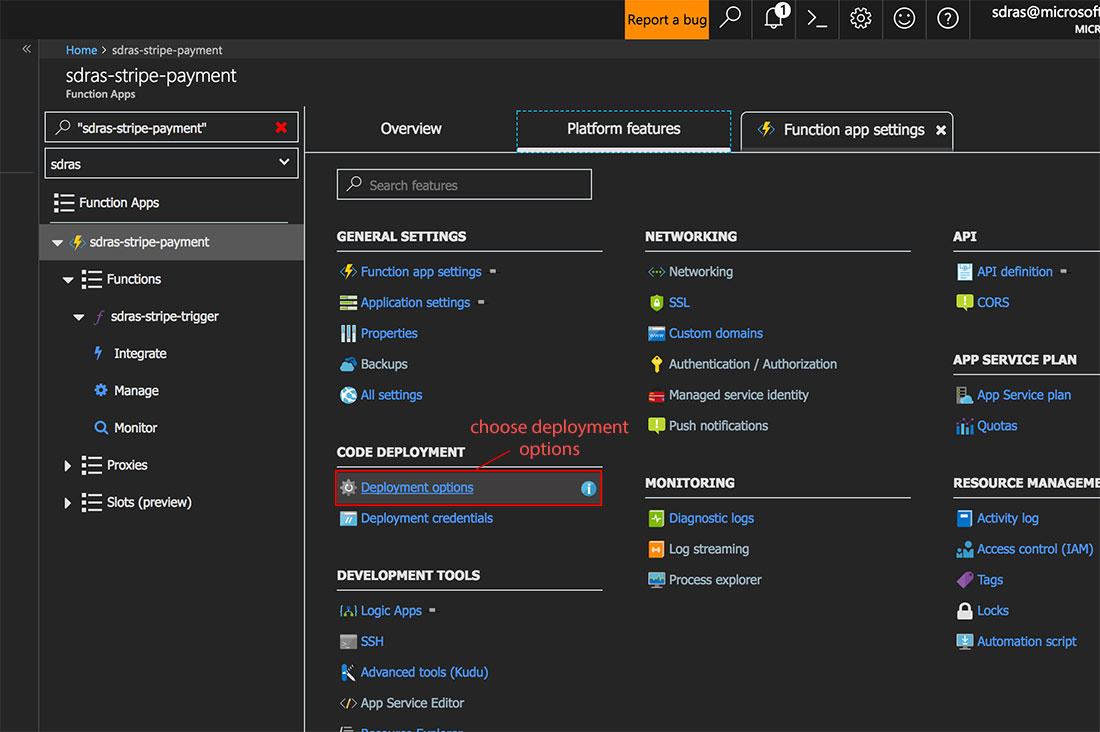Click the "sdras-stripe-payment" search field
1100x732 pixels.
point(171,127)
